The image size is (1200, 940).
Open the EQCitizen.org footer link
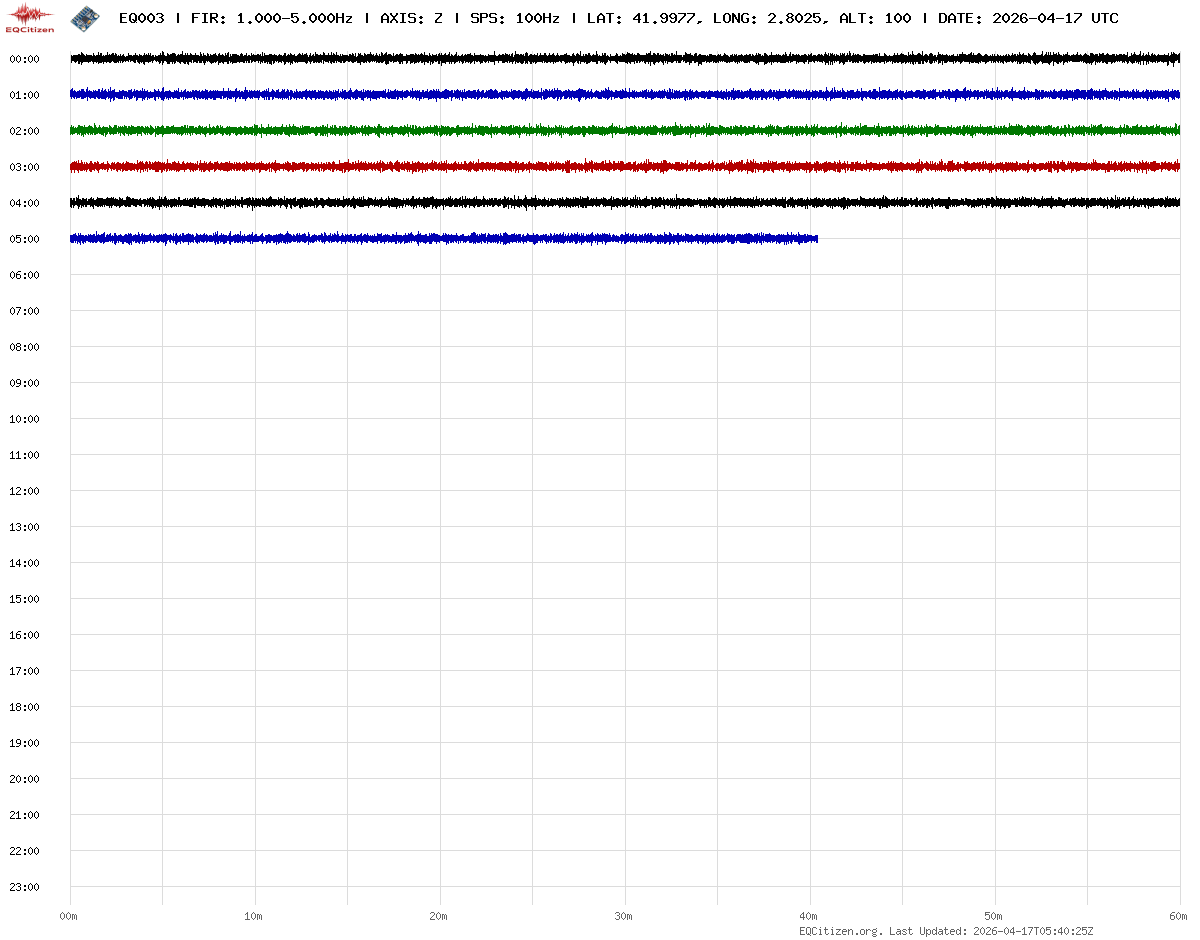(840, 931)
